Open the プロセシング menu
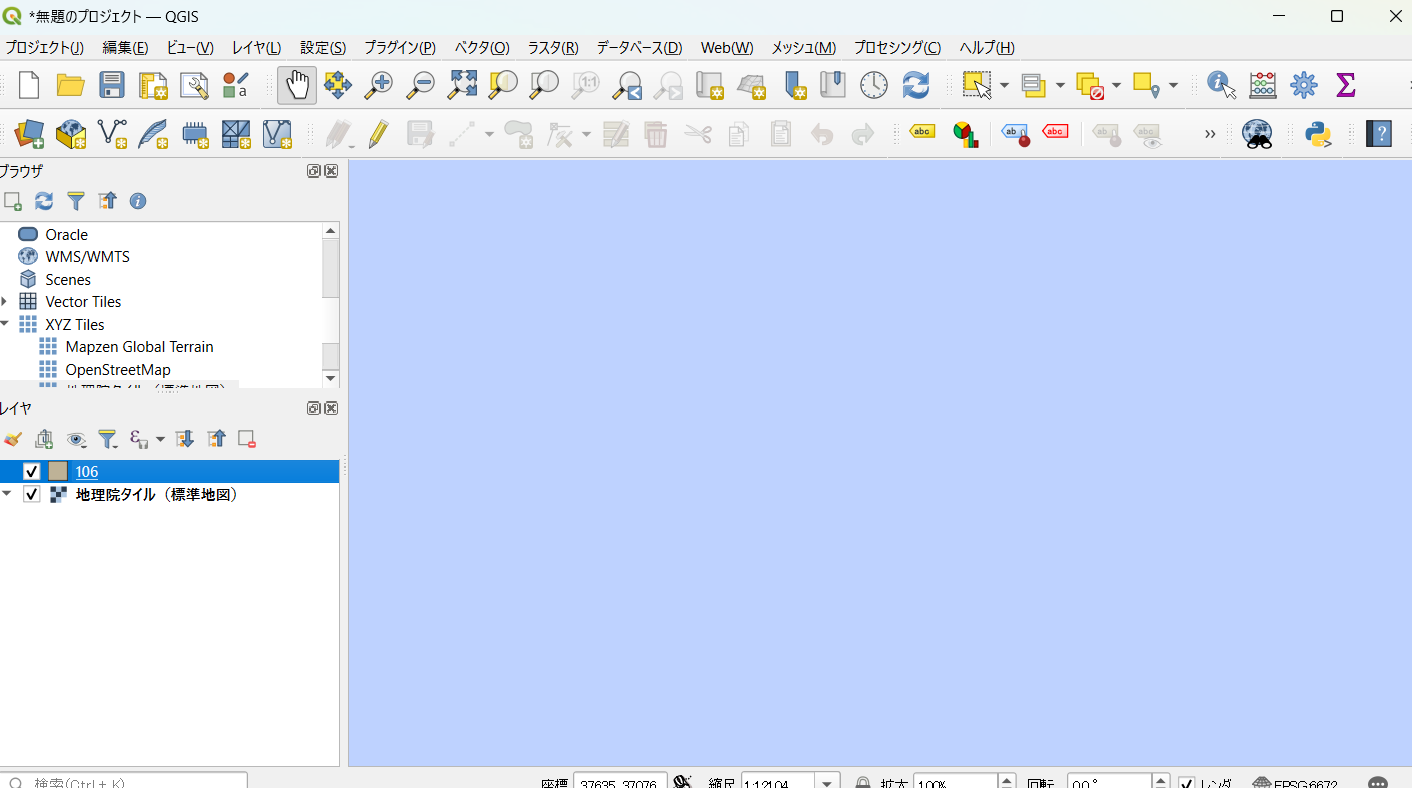This screenshot has width=1412, height=788. point(897,47)
